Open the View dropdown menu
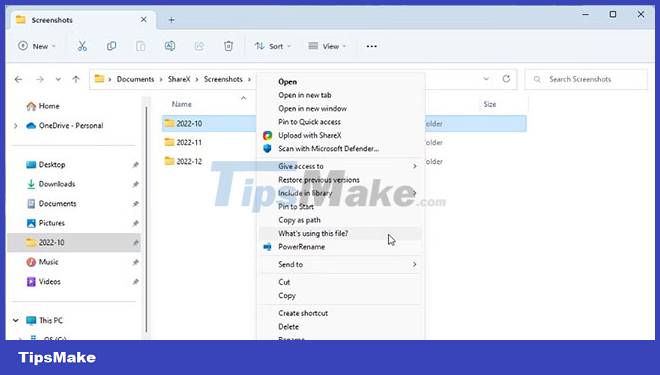Screen dimensions: 660x375 pyautogui.click(x=327, y=46)
